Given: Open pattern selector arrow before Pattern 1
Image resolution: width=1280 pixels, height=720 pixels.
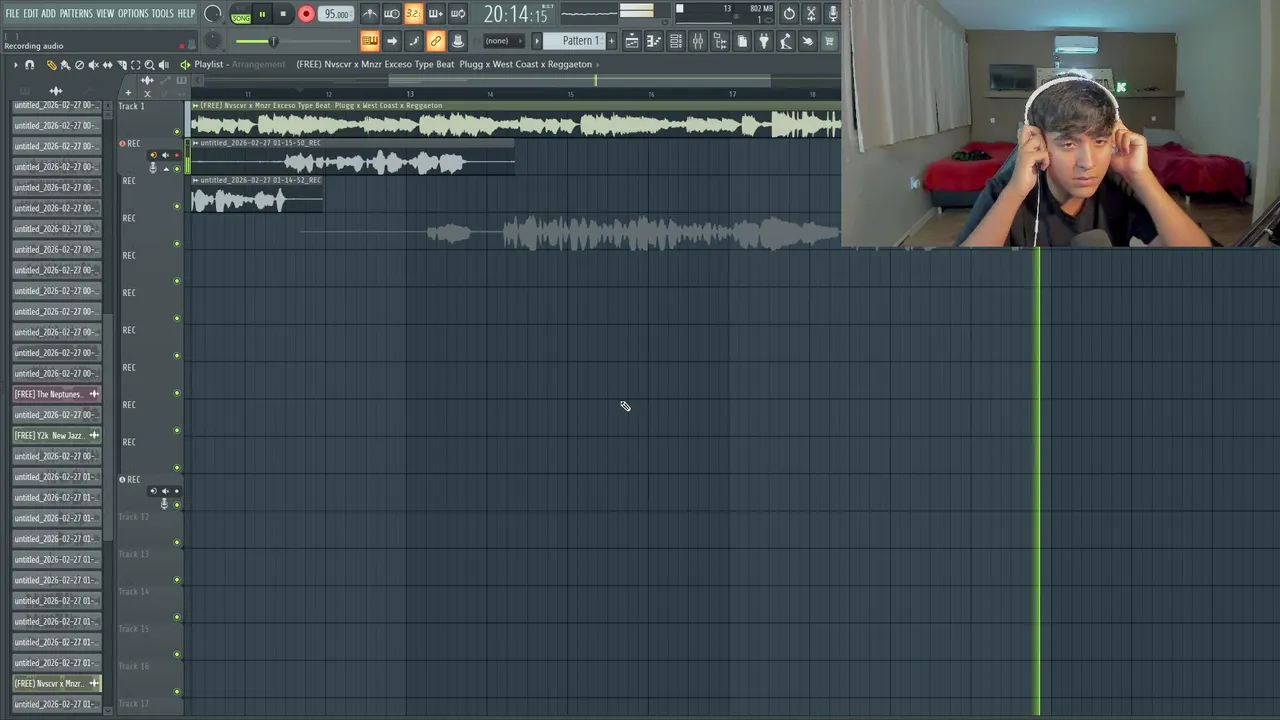Looking at the screenshot, I should pyautogui.click(x=536, y=41).
